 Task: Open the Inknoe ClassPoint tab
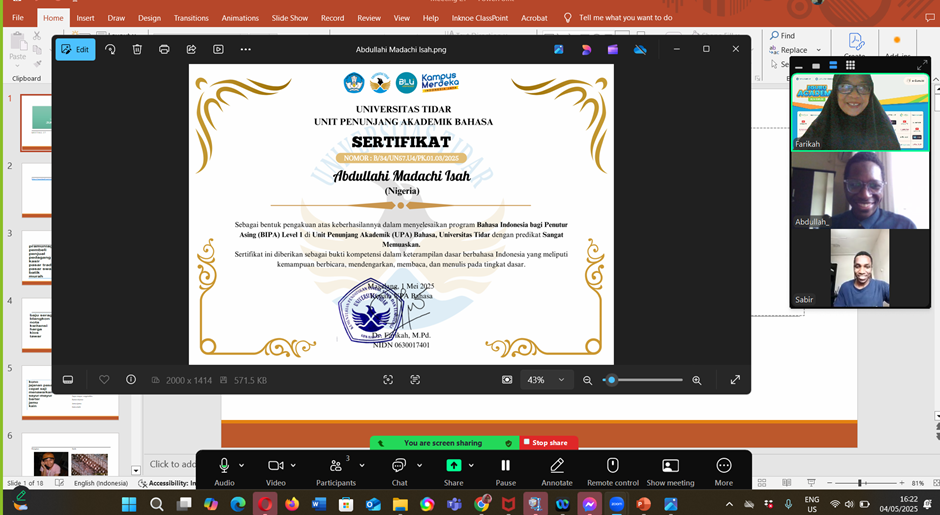coord(480,18)
